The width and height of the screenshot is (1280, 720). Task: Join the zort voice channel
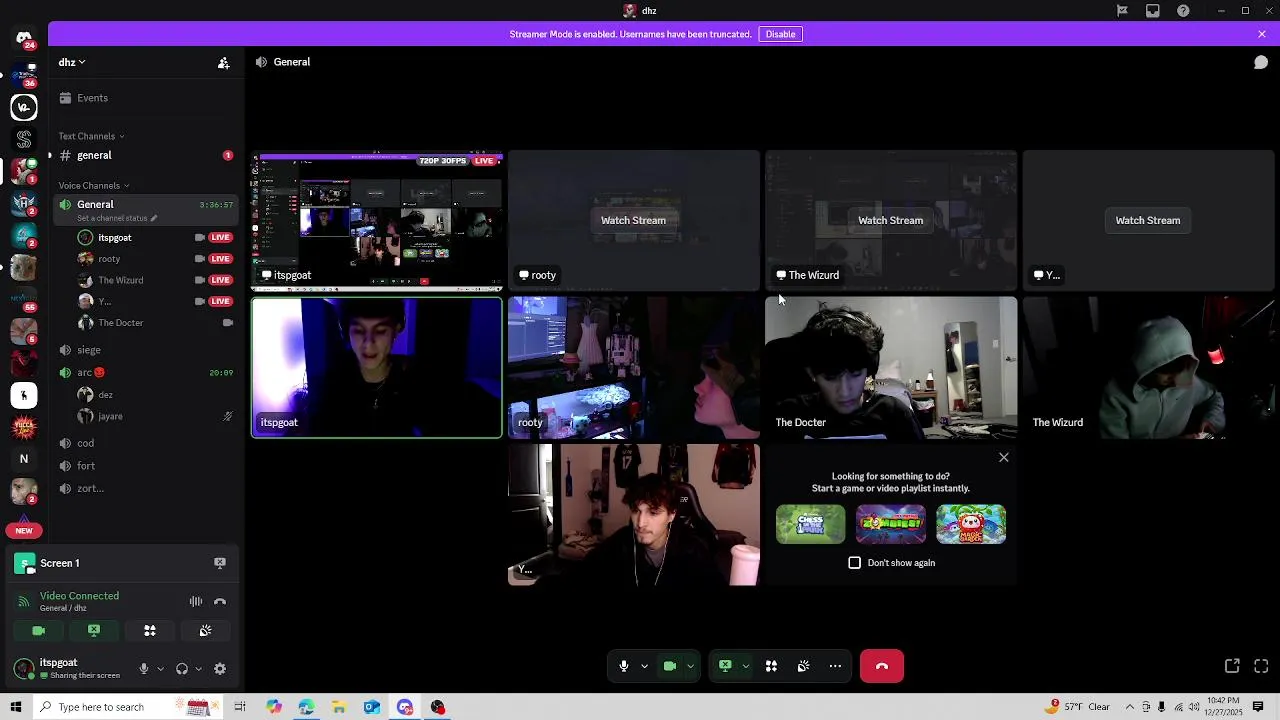click(146, 489)
